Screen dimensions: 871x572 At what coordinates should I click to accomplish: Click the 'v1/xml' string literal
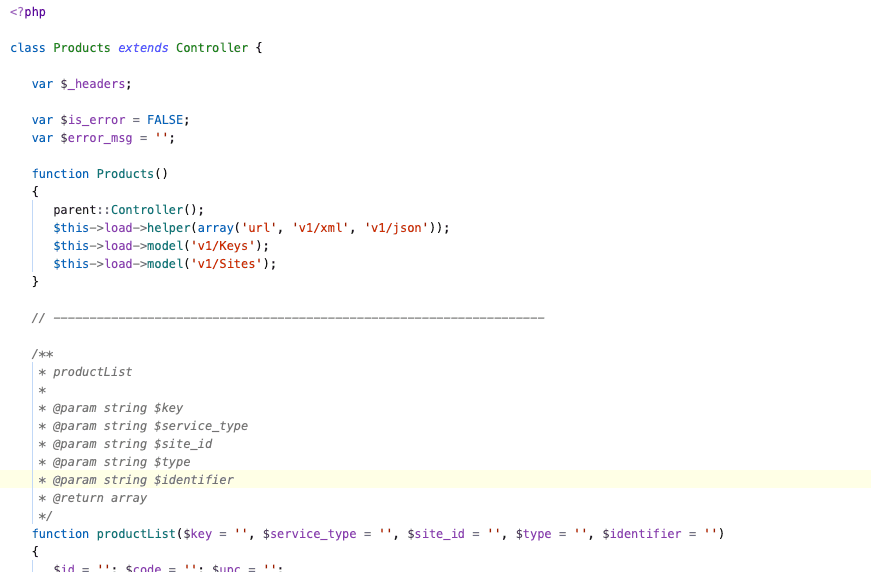[320, 228]
